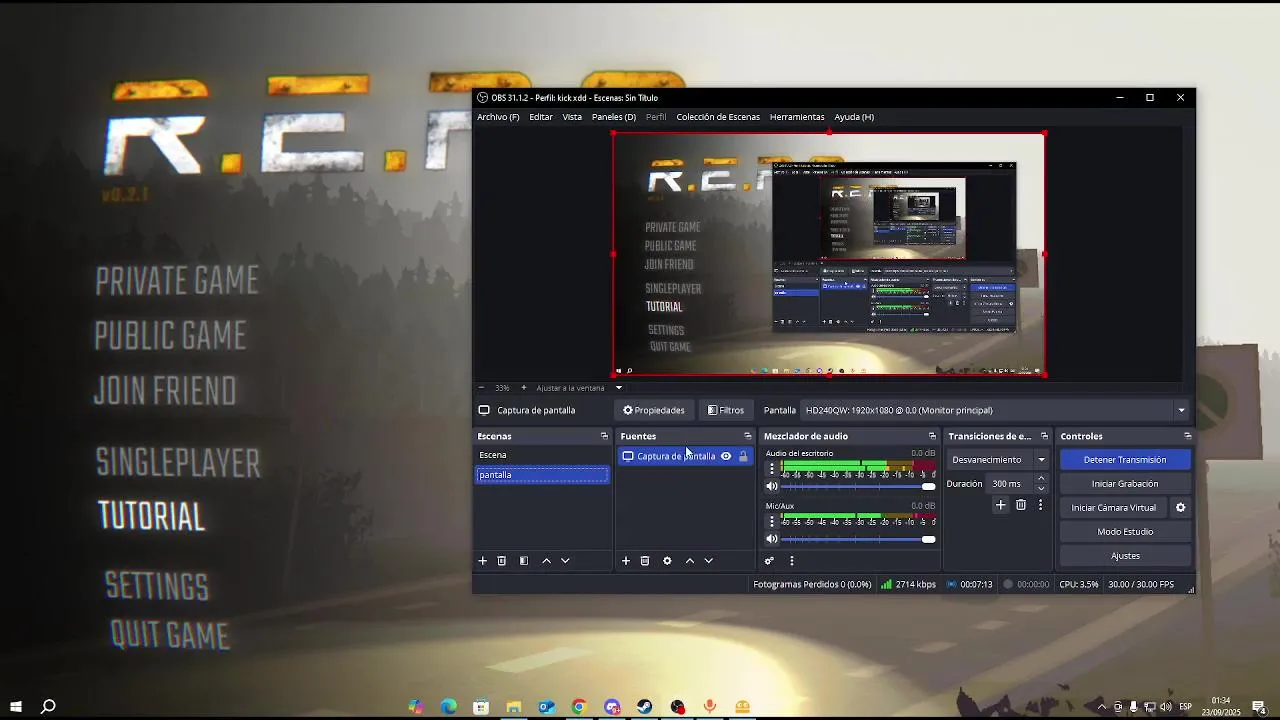This screenshot has height=720, width=1280.
Task: Open Google Chrome from the taskbar
Action: 579,707
